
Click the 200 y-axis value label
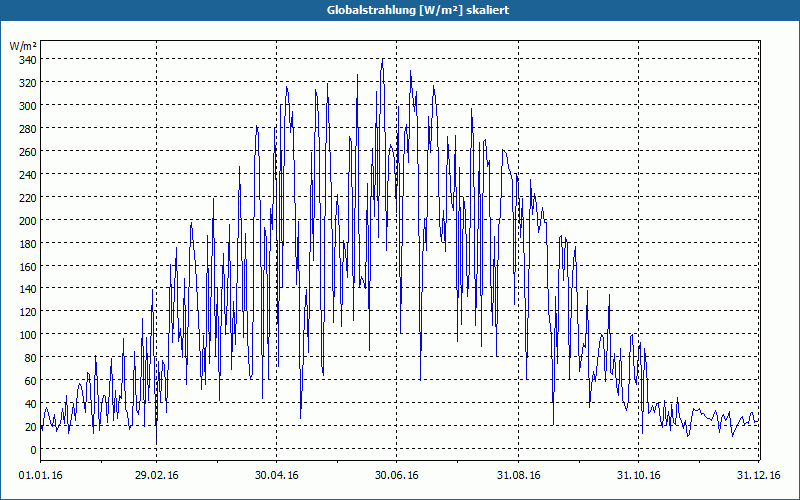pyautogui.click(x=28, y=220)
